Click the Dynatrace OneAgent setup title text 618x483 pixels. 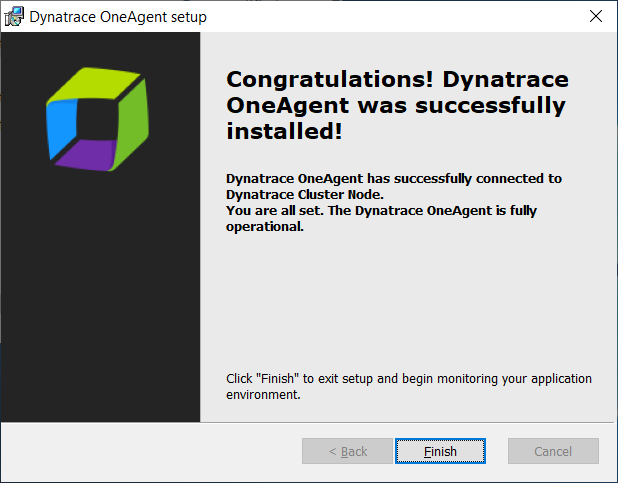118,17
